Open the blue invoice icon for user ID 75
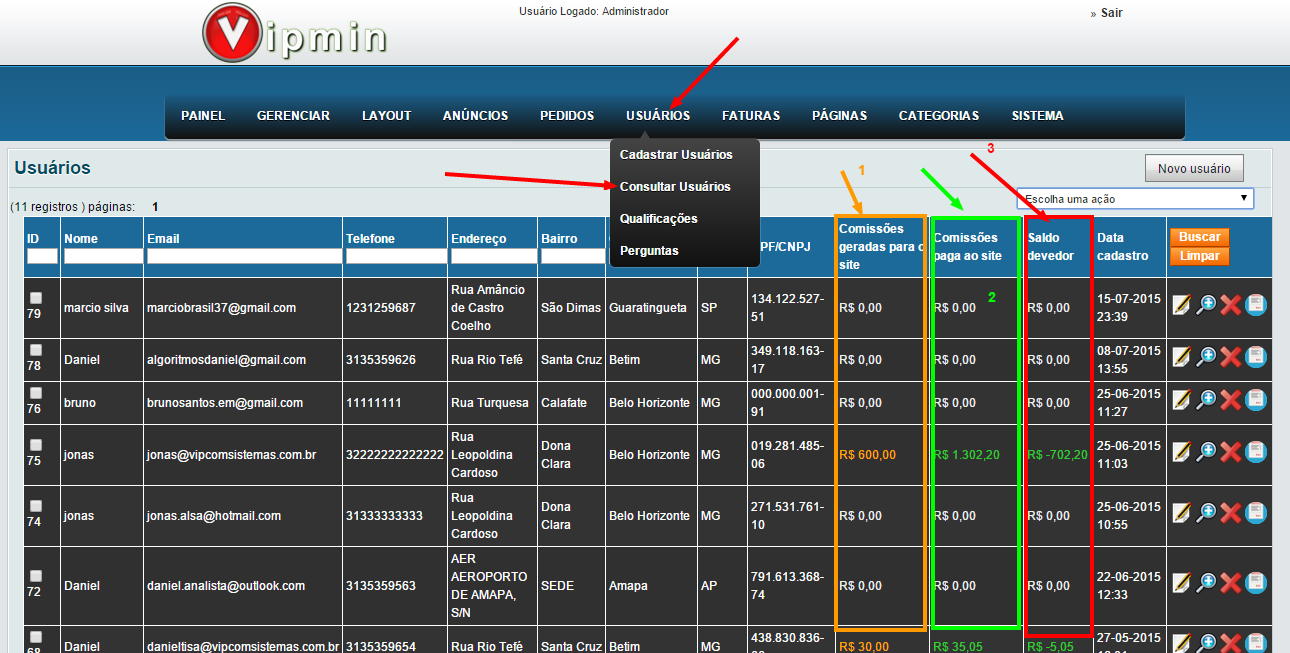 point(1256,452)
